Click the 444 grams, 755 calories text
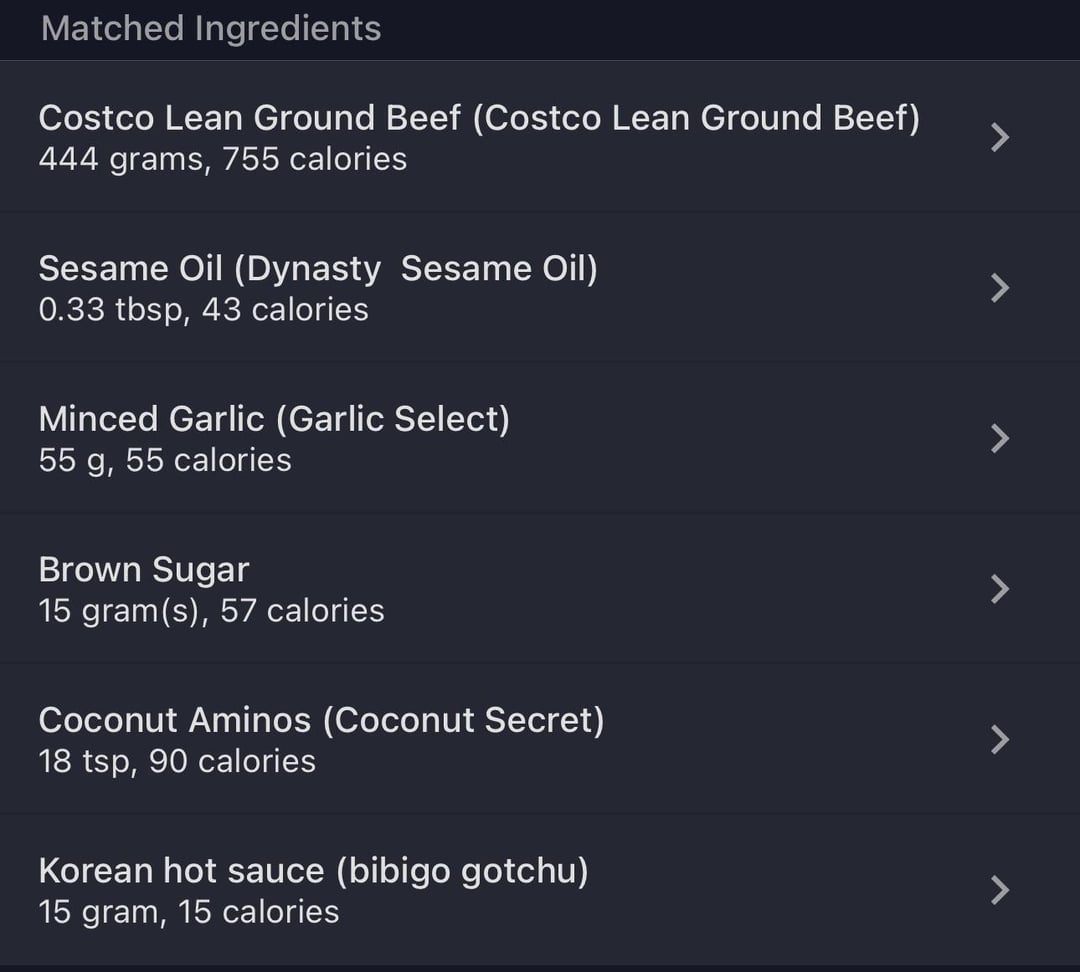Image resolution: width=1080 pixels, height=972 pixels. [222, 159]
